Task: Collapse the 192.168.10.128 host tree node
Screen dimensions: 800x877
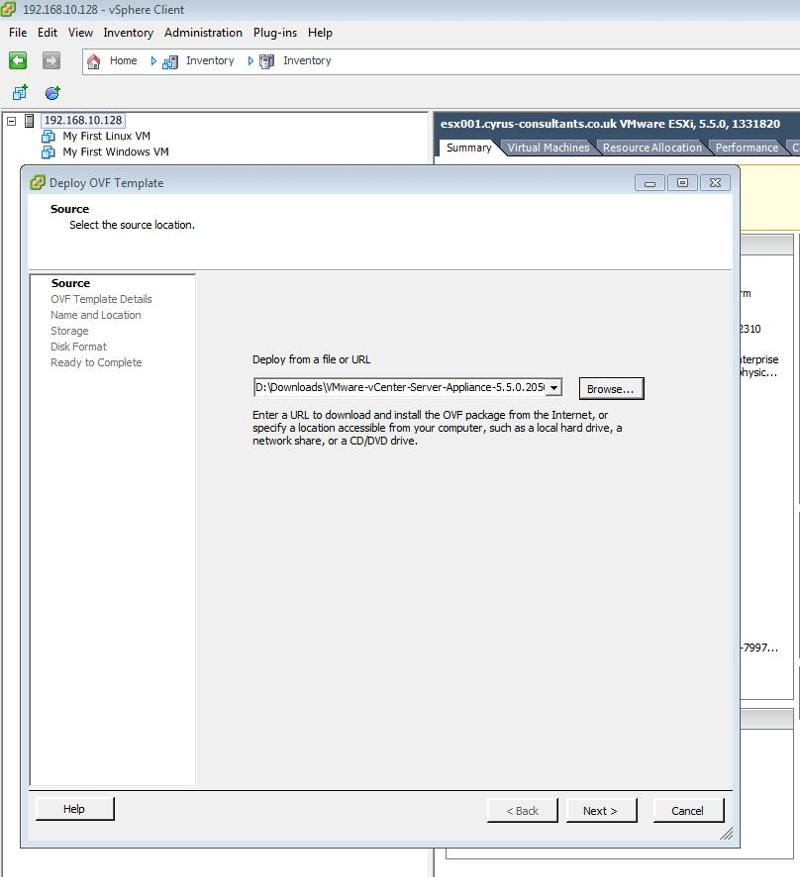Action: coord(11,120)
